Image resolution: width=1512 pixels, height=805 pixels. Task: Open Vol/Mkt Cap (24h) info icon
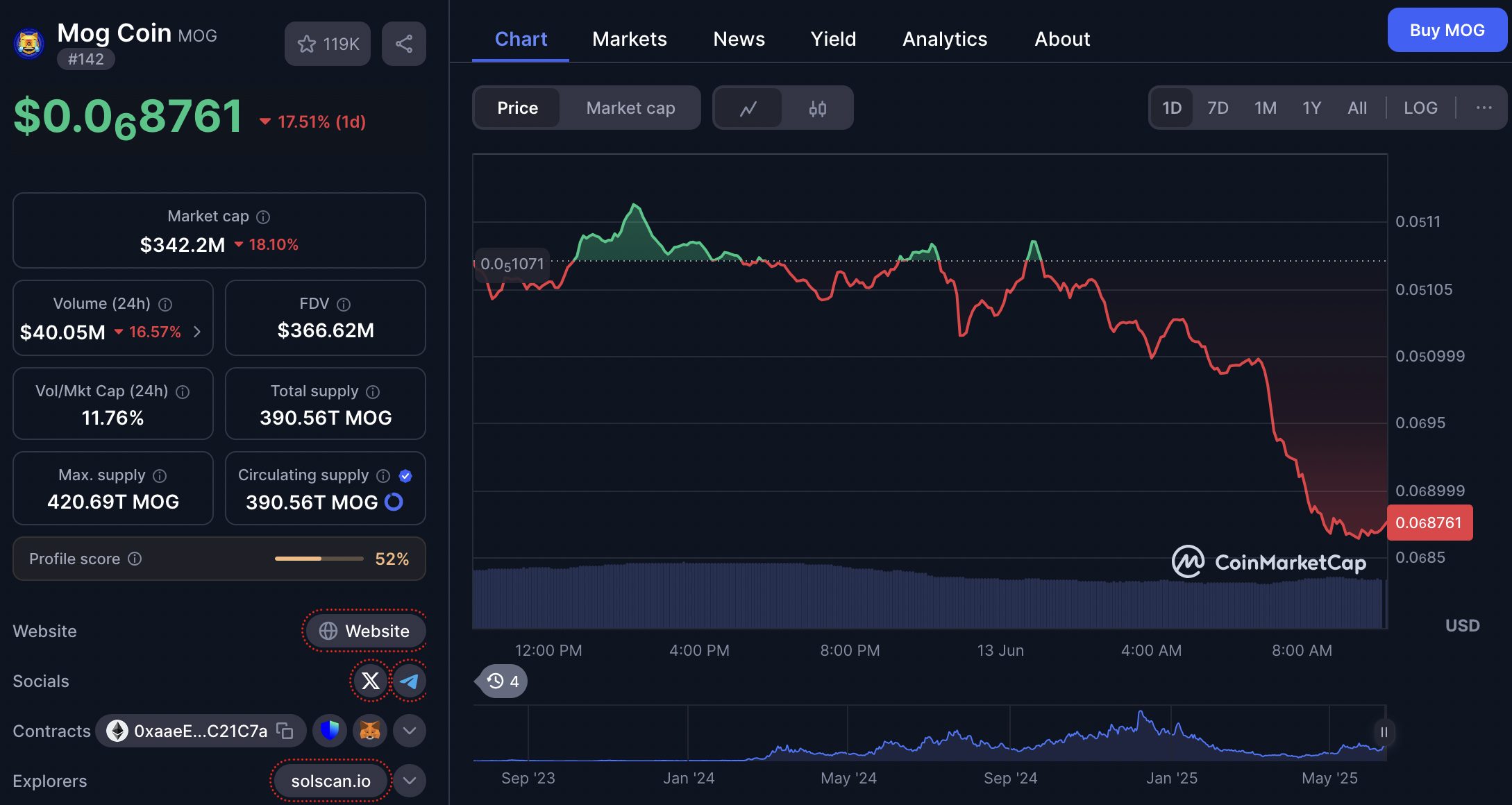183,392
